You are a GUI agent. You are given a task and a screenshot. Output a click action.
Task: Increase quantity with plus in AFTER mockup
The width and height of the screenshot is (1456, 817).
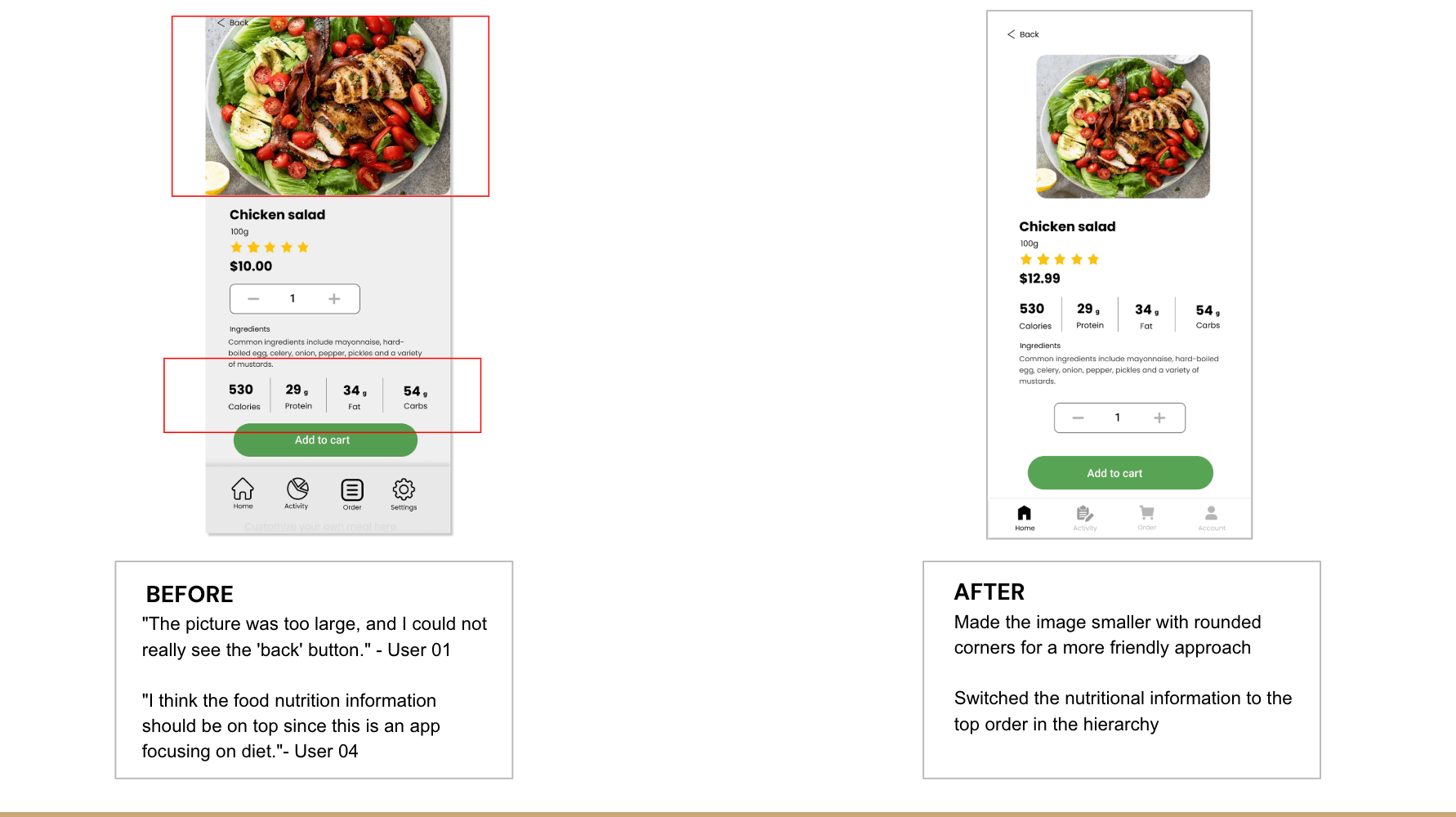coord(1159,417)
